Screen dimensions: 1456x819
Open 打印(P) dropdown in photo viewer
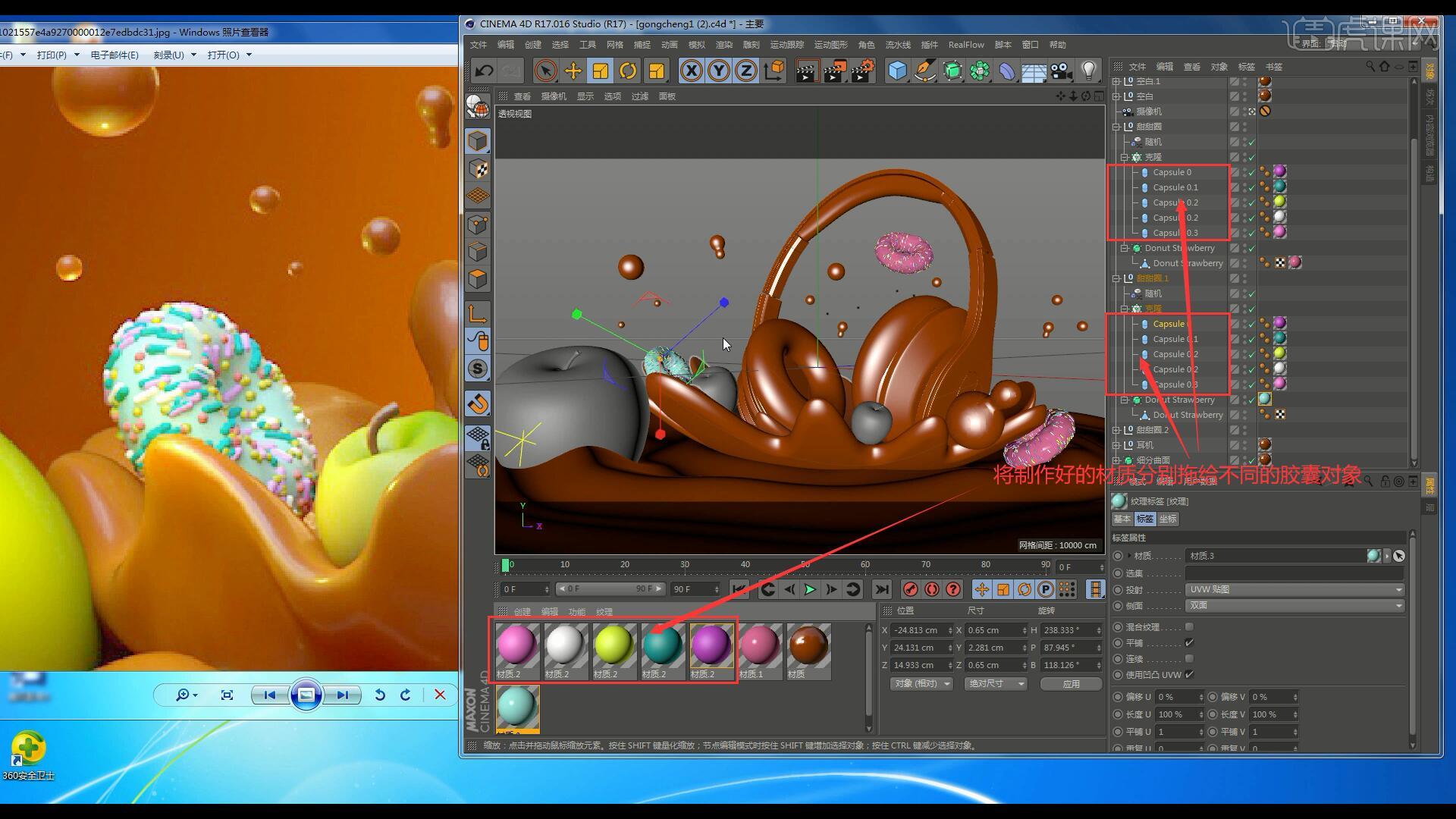[x=58, y=55]
